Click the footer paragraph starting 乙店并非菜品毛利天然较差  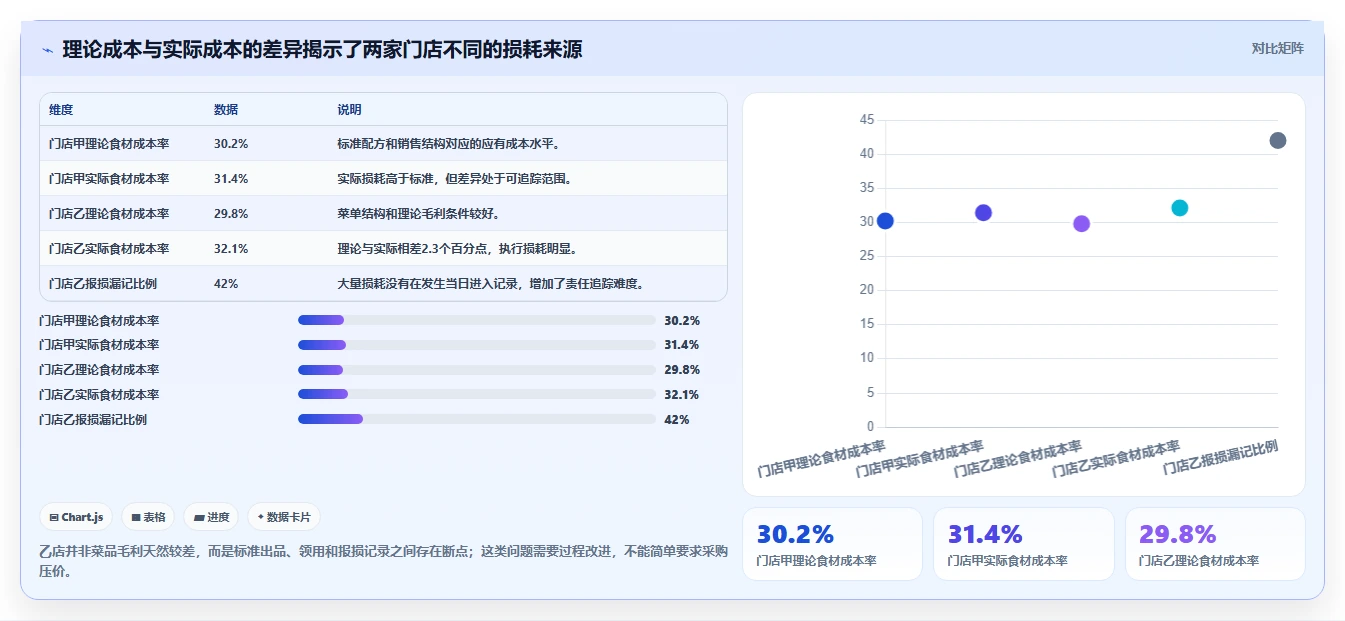click(x=384, y=561)
